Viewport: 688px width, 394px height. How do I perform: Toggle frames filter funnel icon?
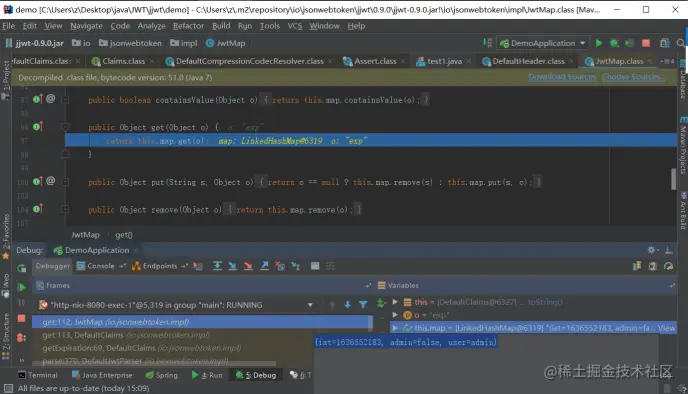(x=363, y=304)
